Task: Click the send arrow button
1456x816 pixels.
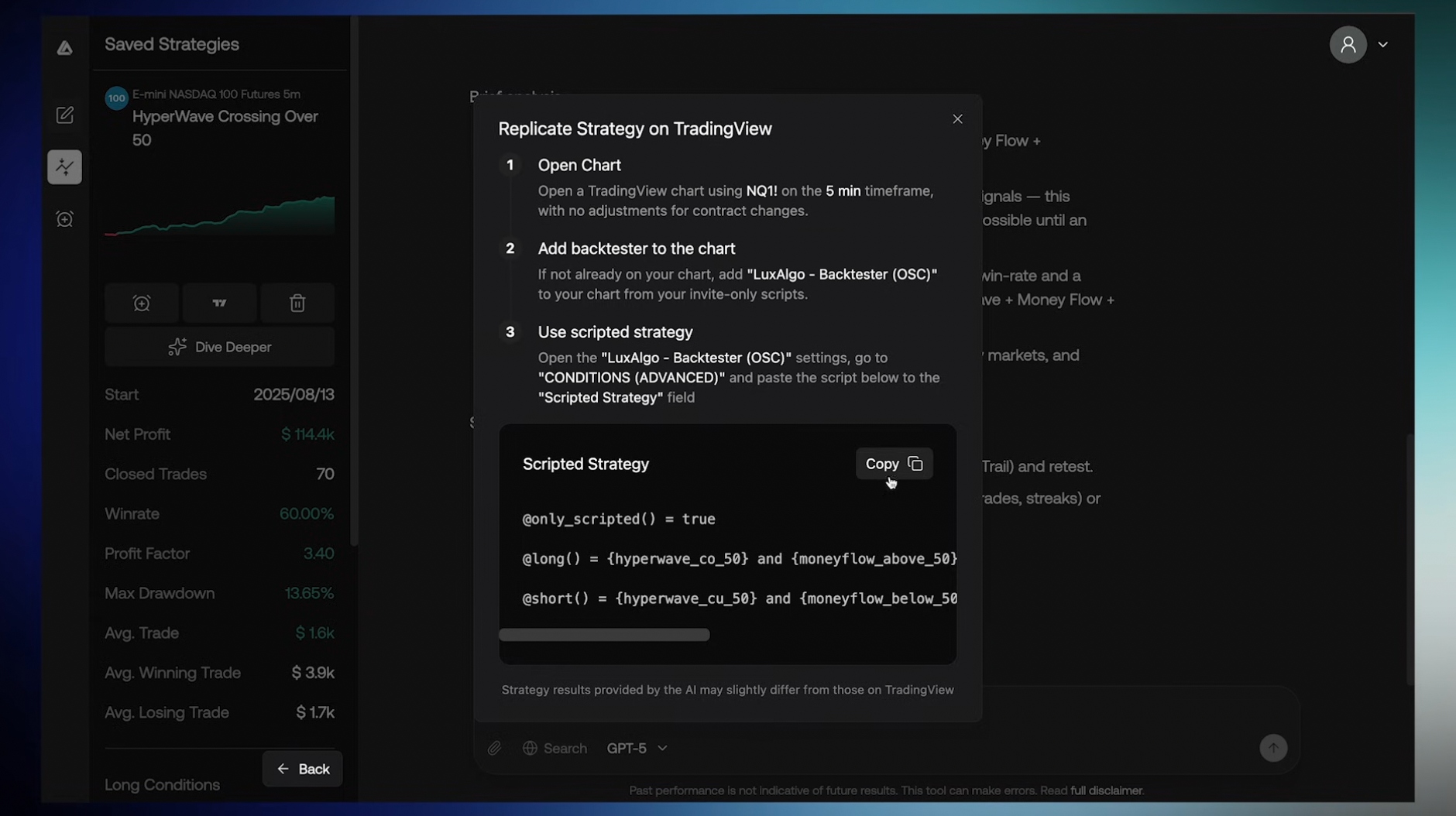Action: [1273, 748]
